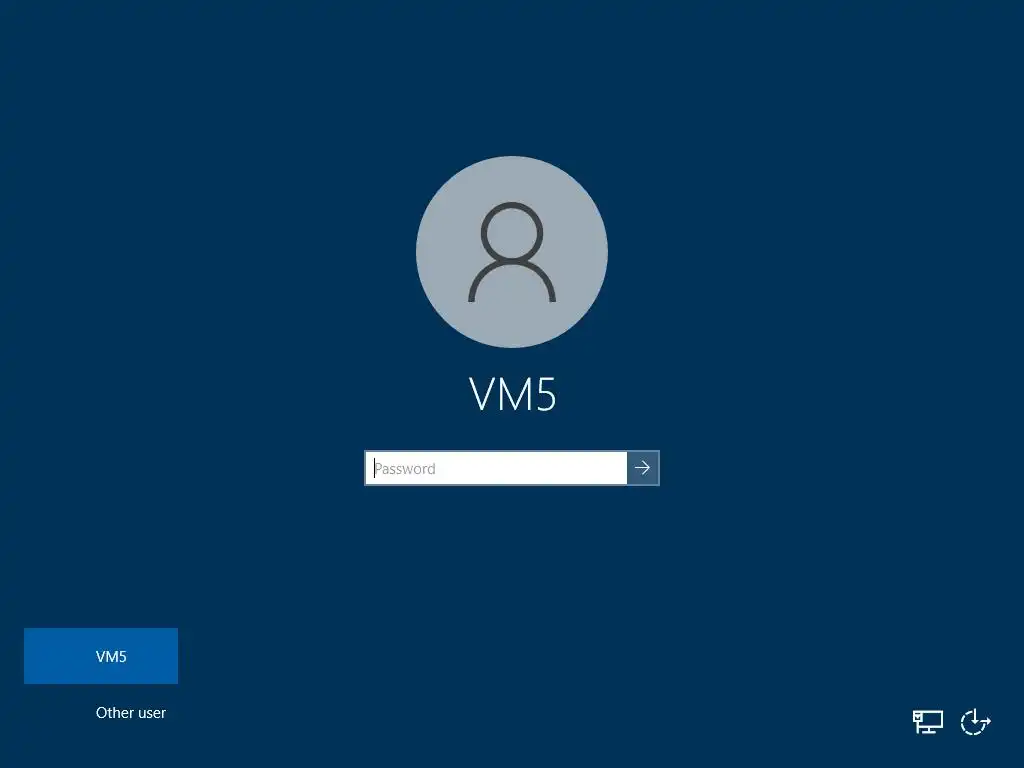Screen dimensions: 1024x768
Task: Show network options from the monitor icon
Action: [x=927, y=722]
